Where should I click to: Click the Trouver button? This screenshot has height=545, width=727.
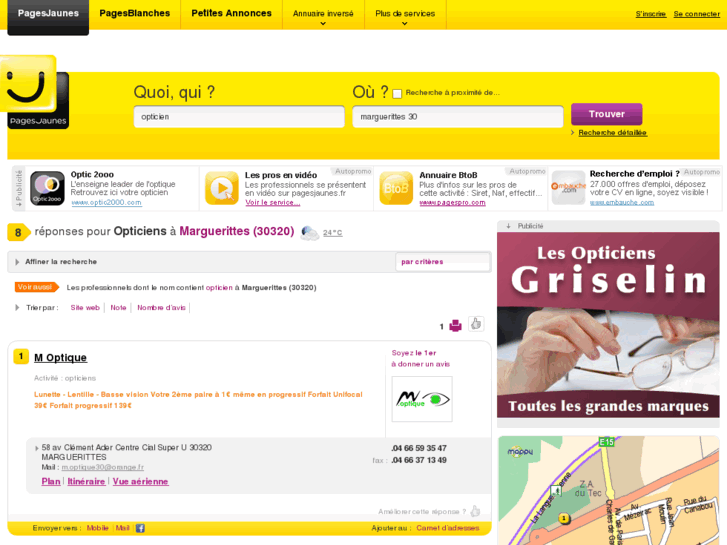click(606, 114)
